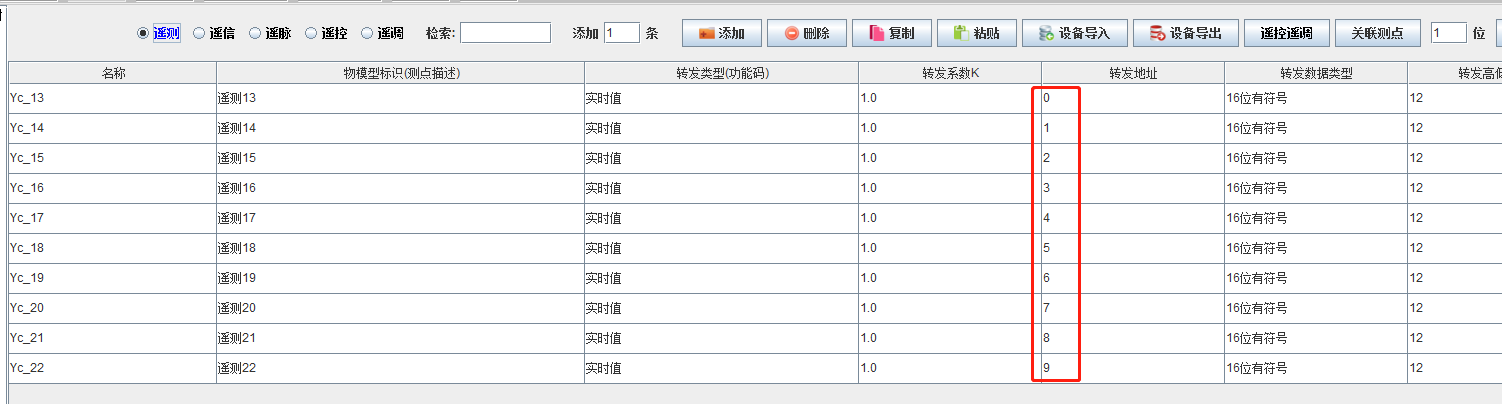Select the Yc_16 name cell
The width and height of the screenshot is (1502, 404).
click(x=112, y=188)
